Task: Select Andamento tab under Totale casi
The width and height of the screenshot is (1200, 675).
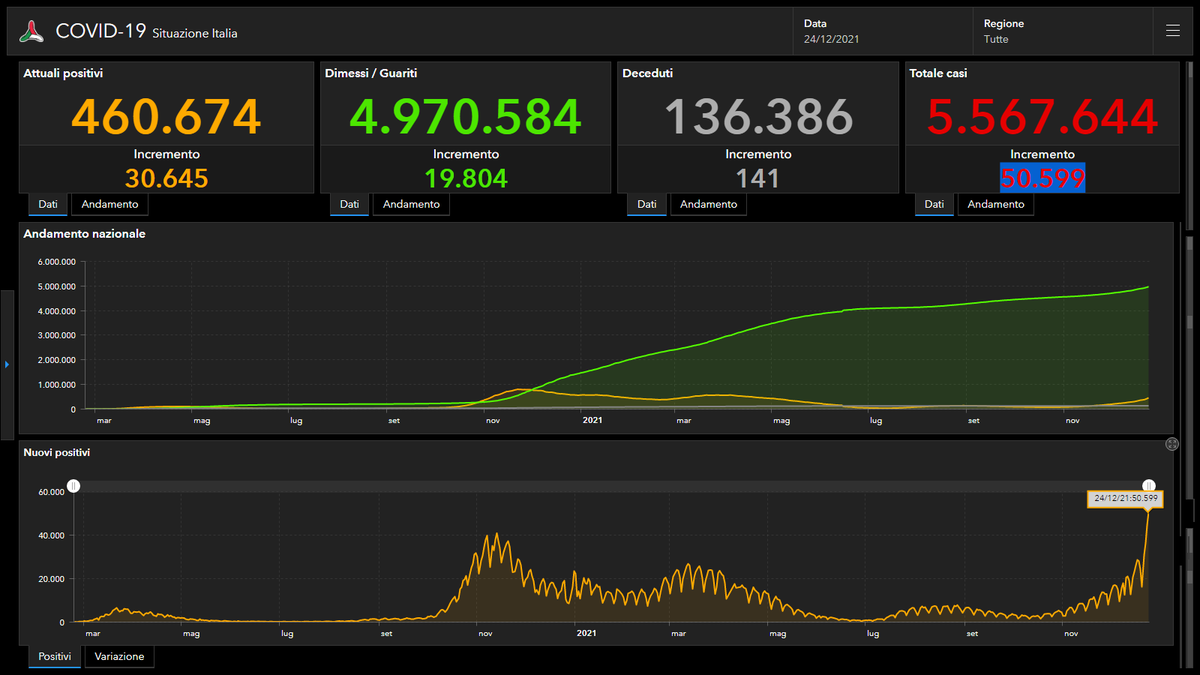Action: click(996, 204)
